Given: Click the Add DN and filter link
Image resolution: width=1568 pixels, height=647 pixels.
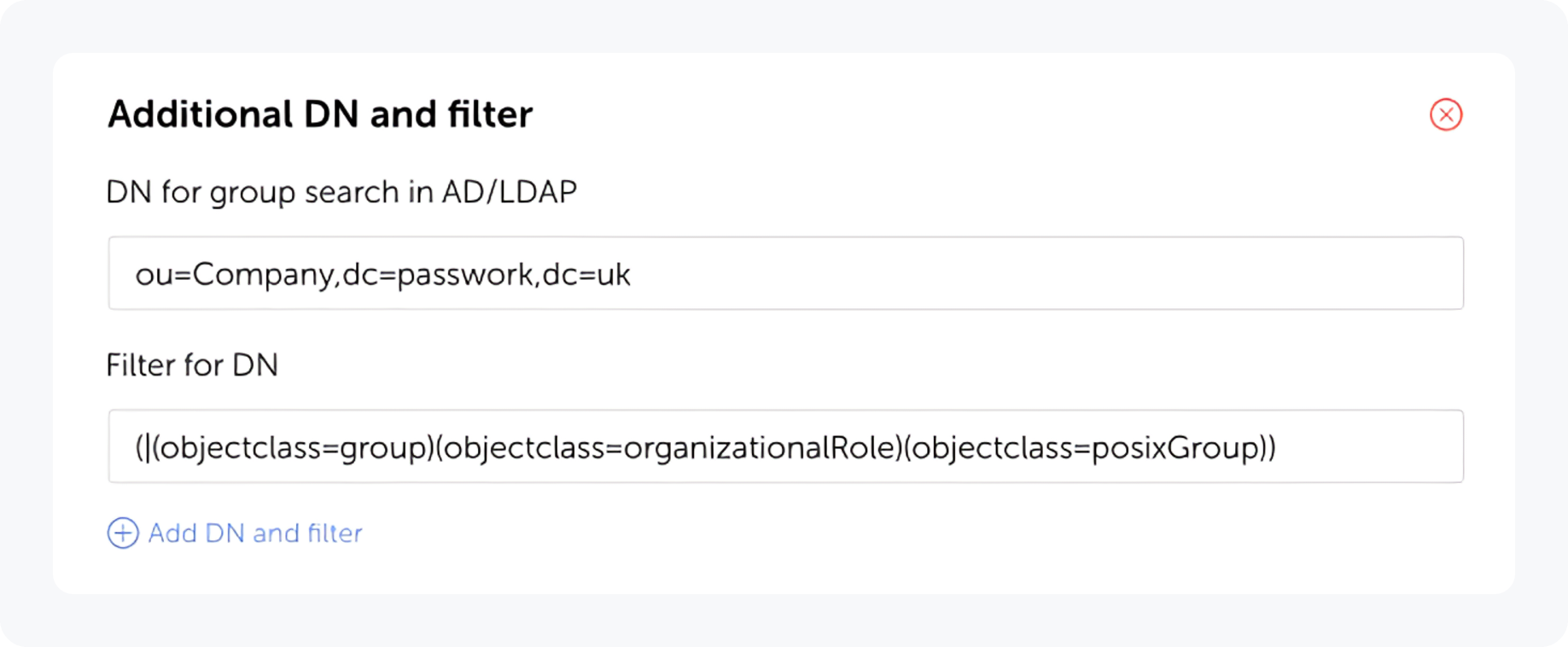Looking at the screenshot, I should (254, 533).
